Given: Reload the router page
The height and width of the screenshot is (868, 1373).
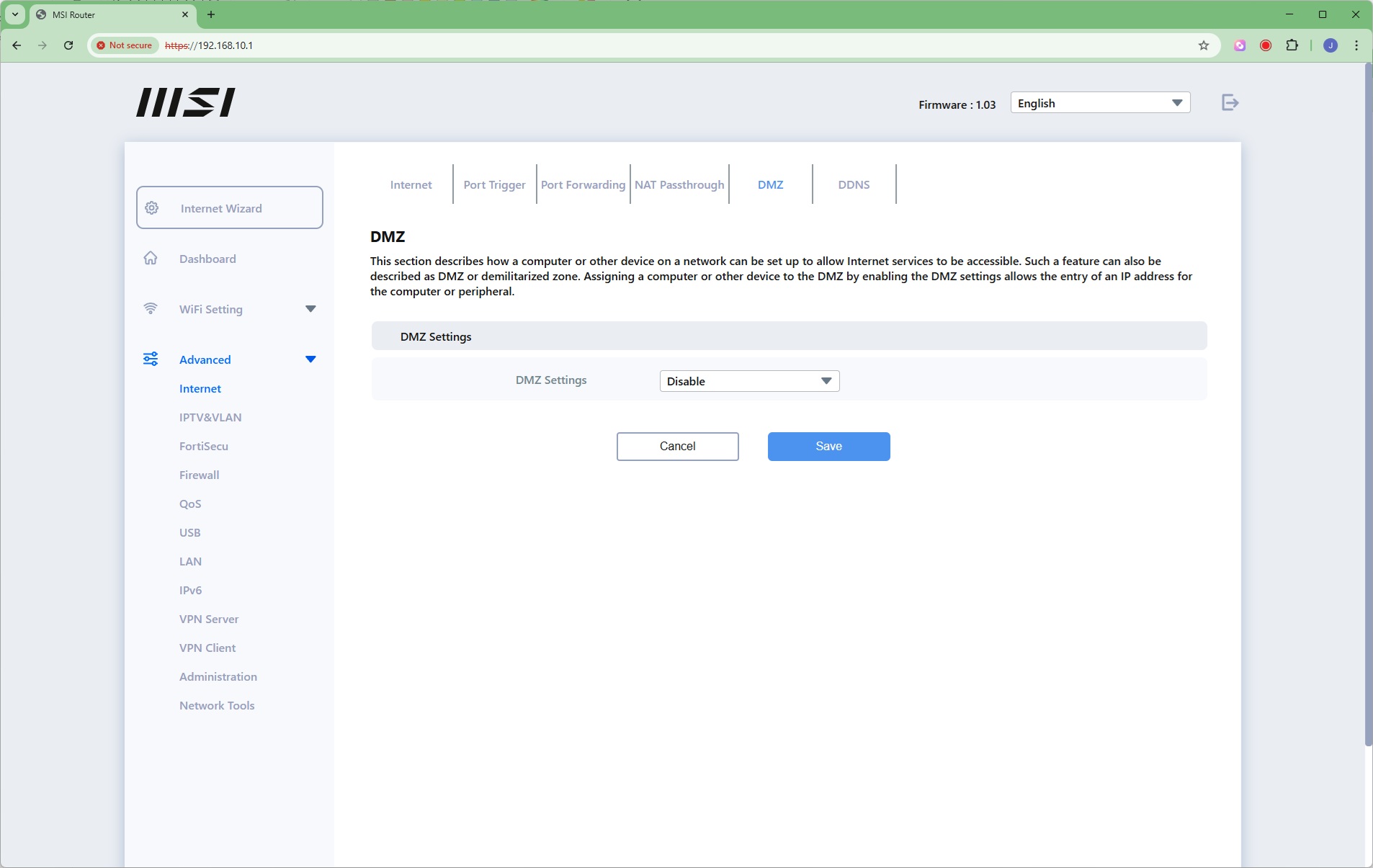Looking at the screenshot, I should [68, 45].
